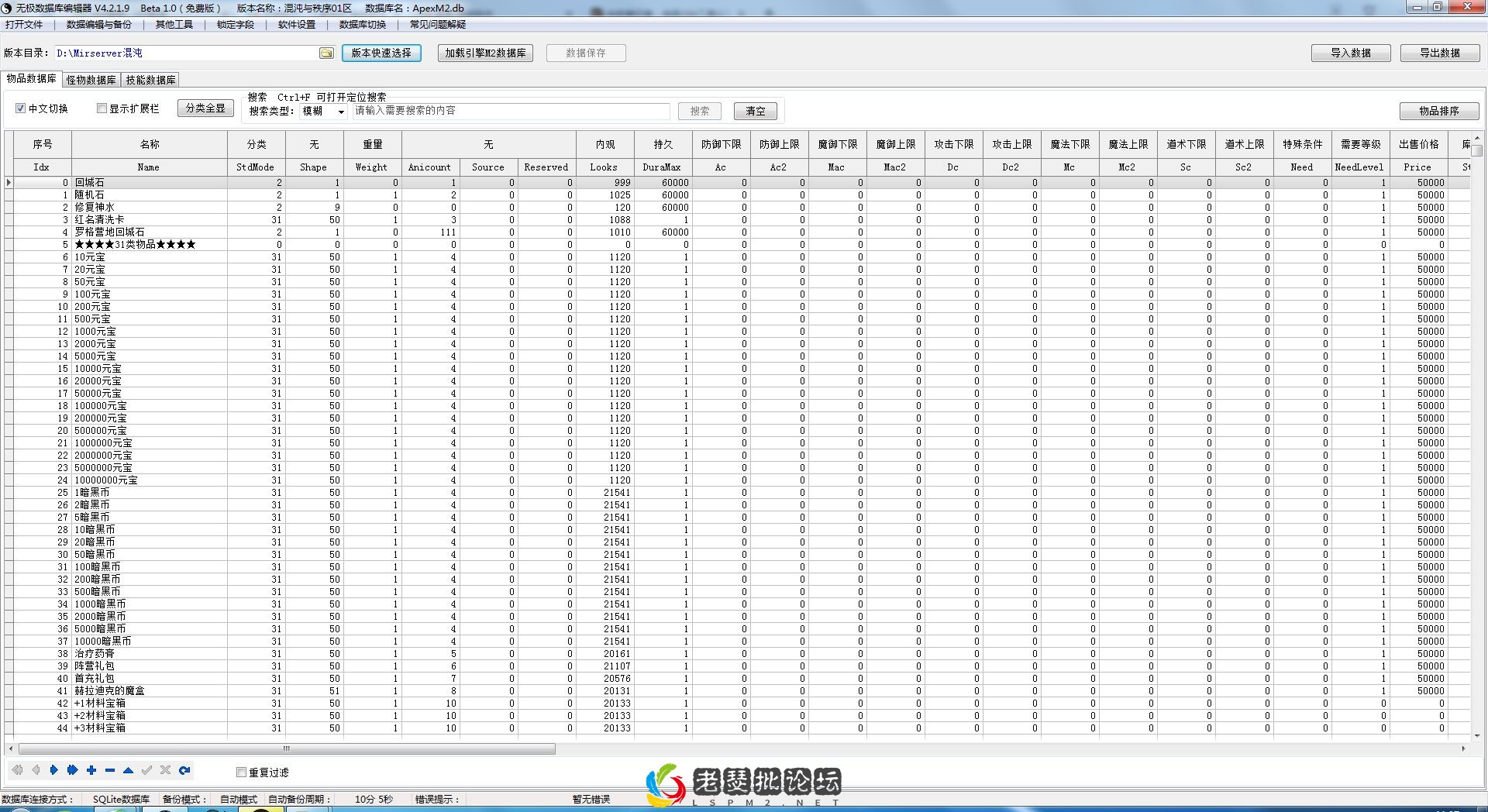The height and width of the screenshot is (812, 1488).
Task: Open the 打开文件 menu
Action: [x=24, y=24]
